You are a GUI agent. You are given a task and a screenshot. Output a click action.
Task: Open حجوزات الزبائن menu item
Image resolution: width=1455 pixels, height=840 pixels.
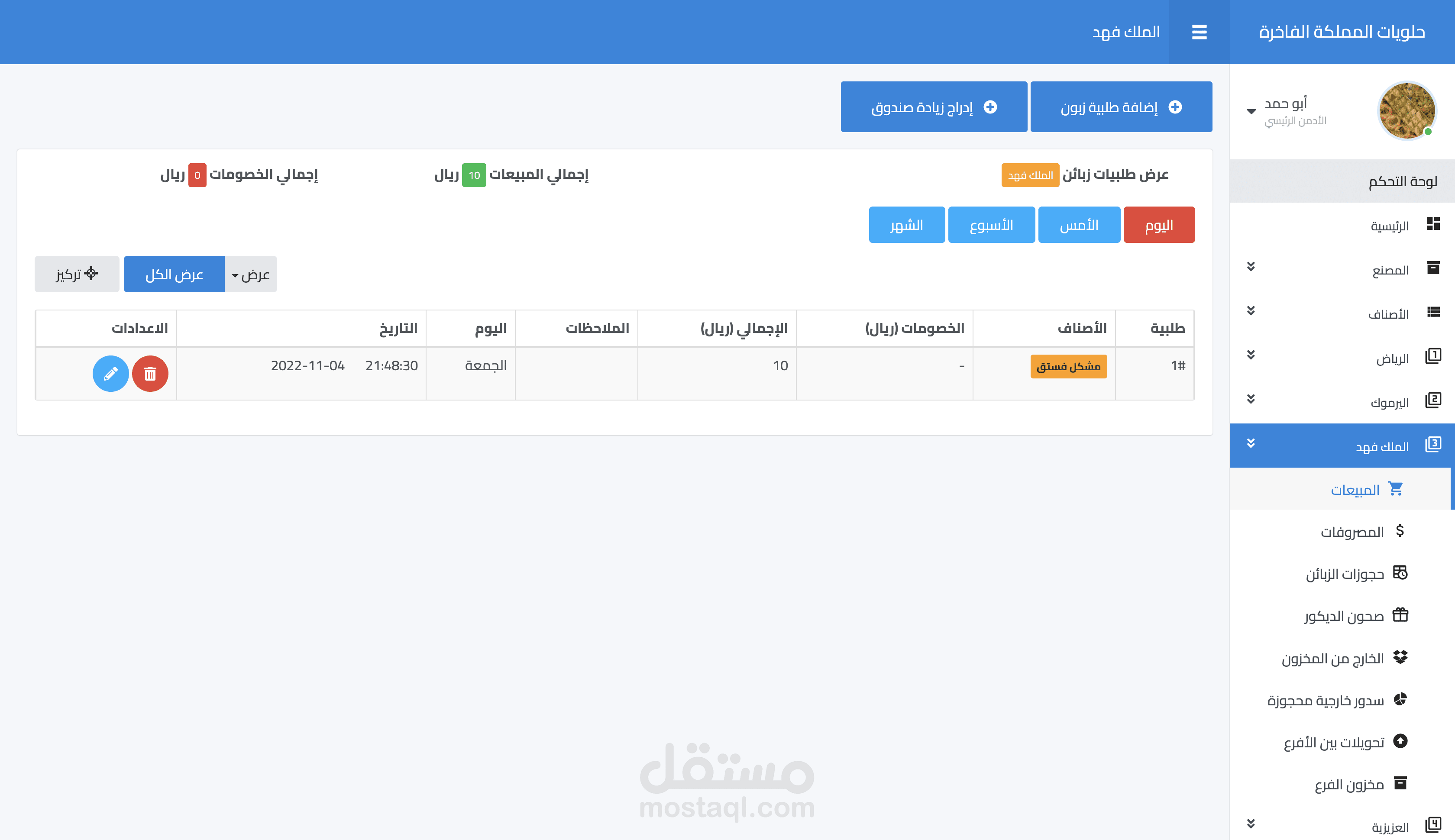(1344, 574)
